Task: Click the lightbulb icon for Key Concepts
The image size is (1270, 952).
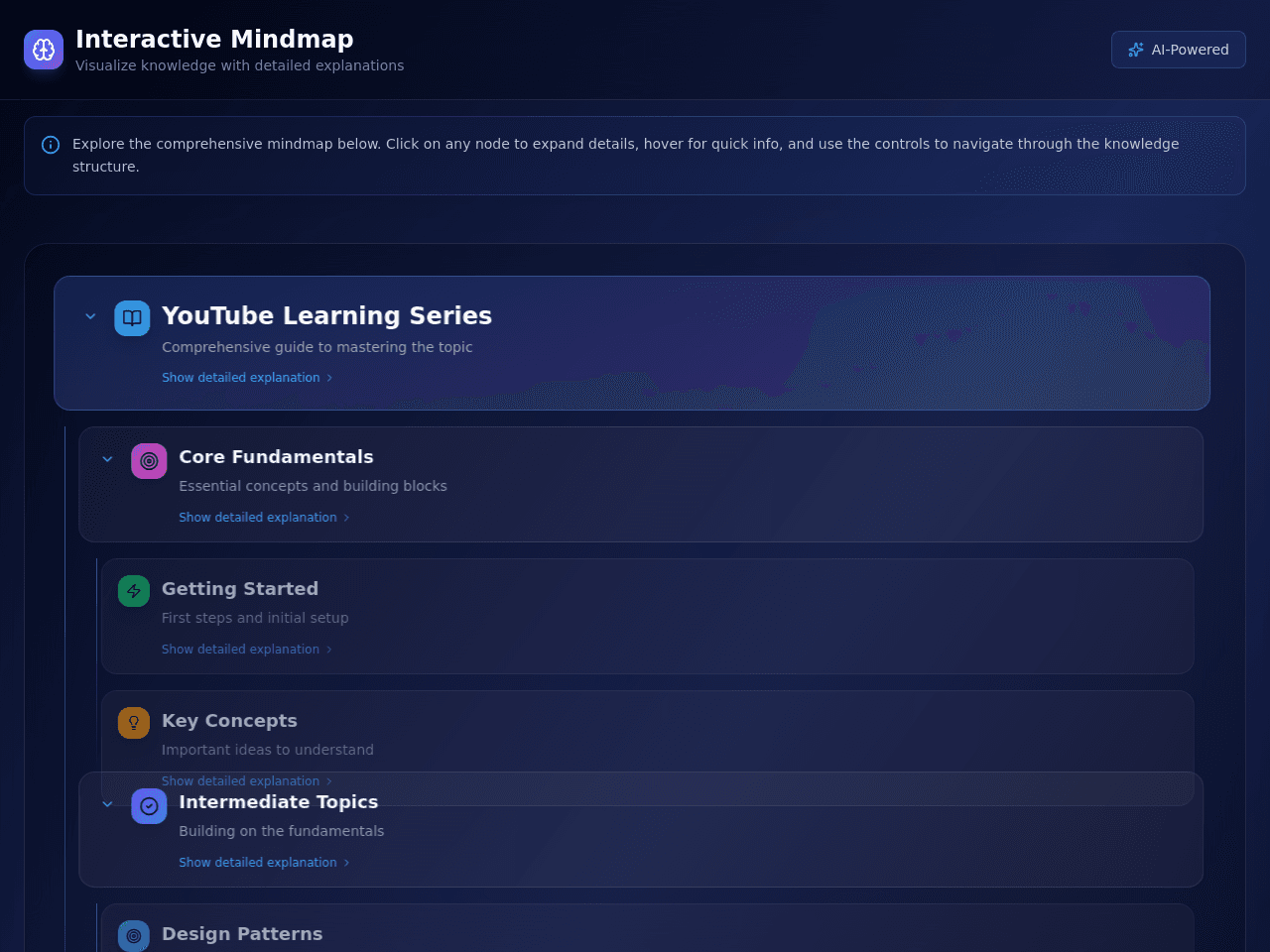Action: (x=134, y=723)
